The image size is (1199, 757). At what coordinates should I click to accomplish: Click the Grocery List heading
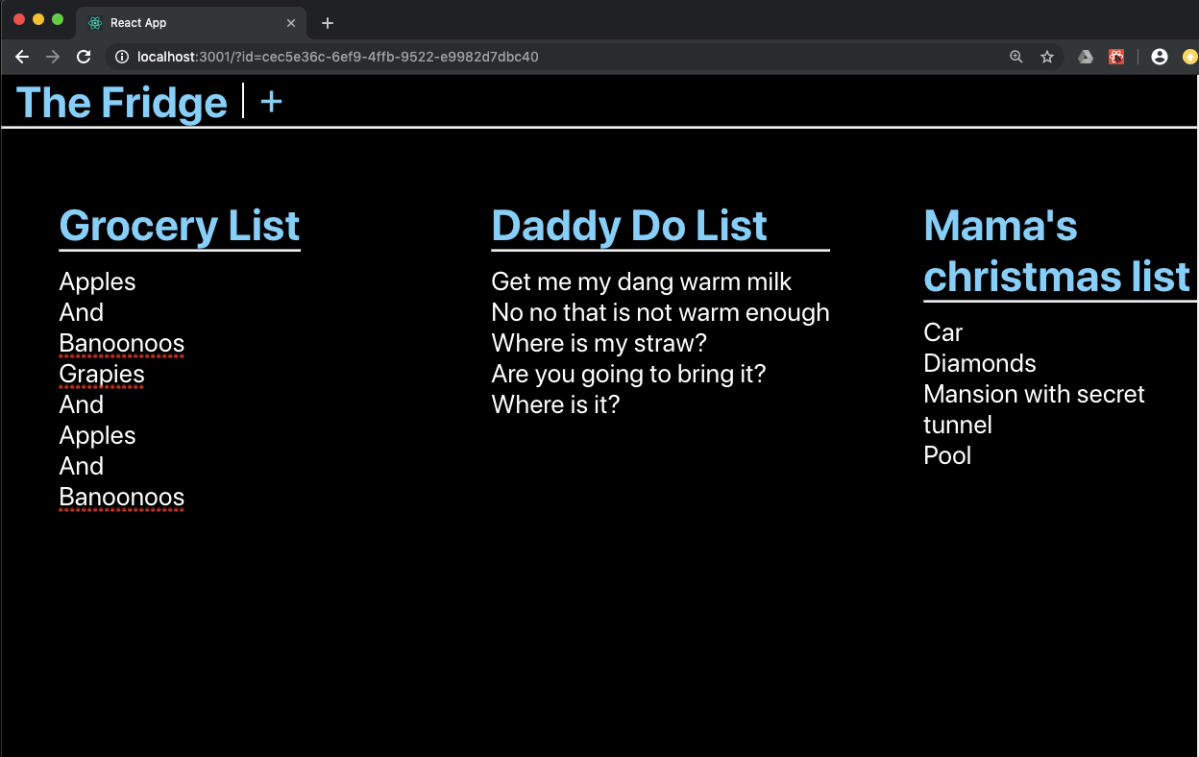click(179, 226)
